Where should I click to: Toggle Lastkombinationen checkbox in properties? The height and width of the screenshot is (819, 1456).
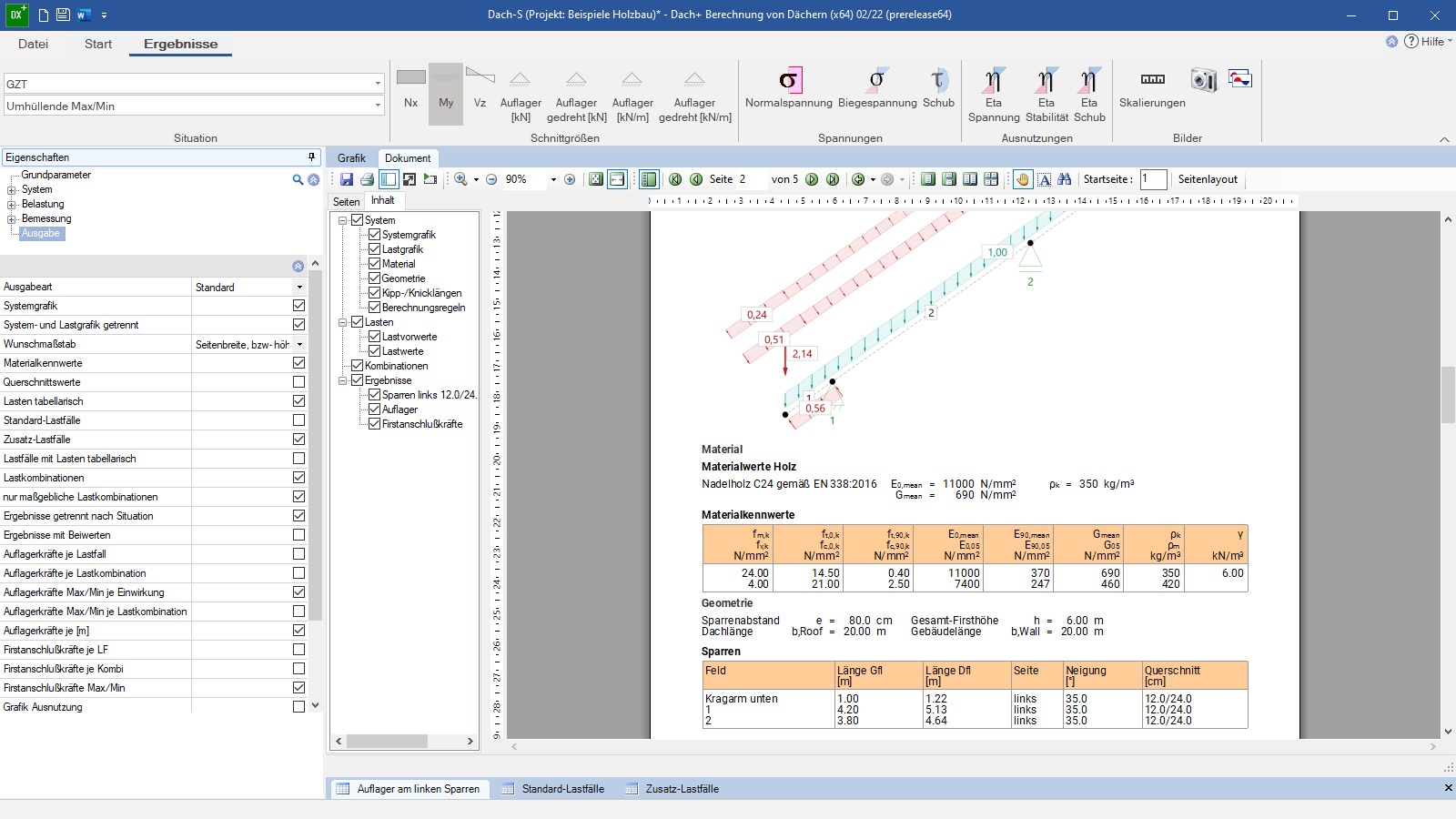click(x=298, y=478)
